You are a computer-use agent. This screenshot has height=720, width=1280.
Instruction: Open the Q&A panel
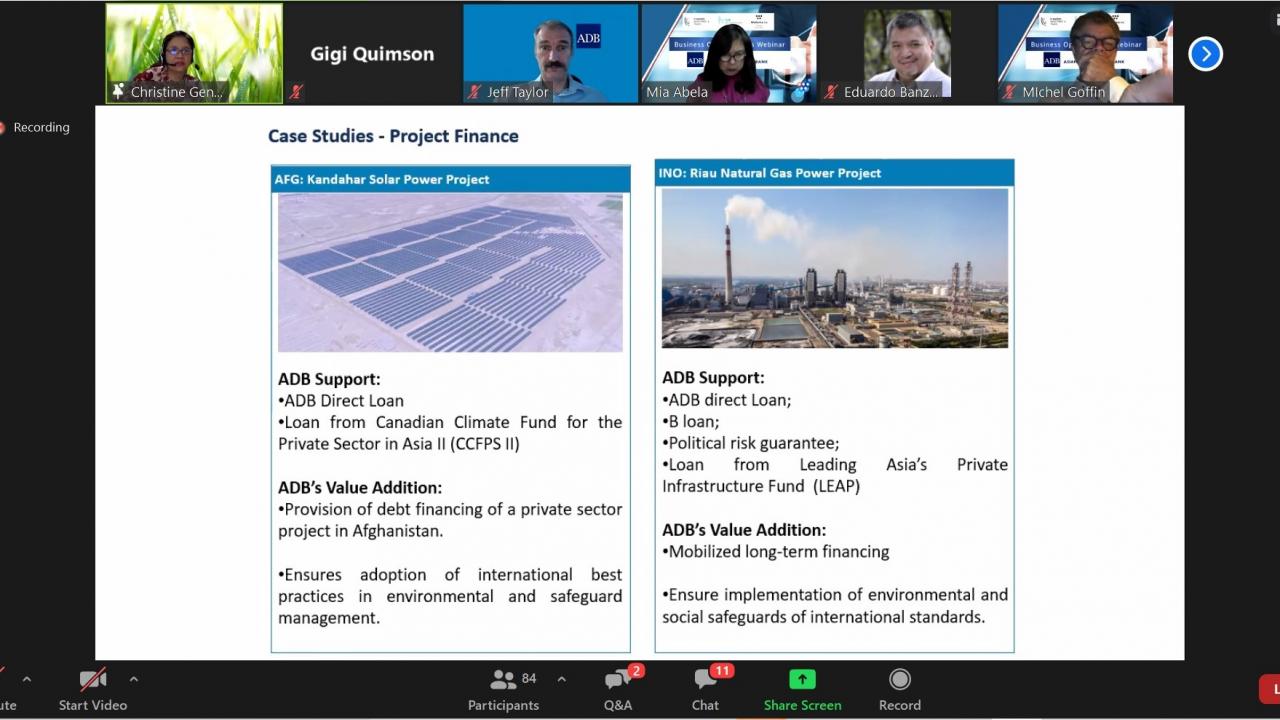coord(618,690)
